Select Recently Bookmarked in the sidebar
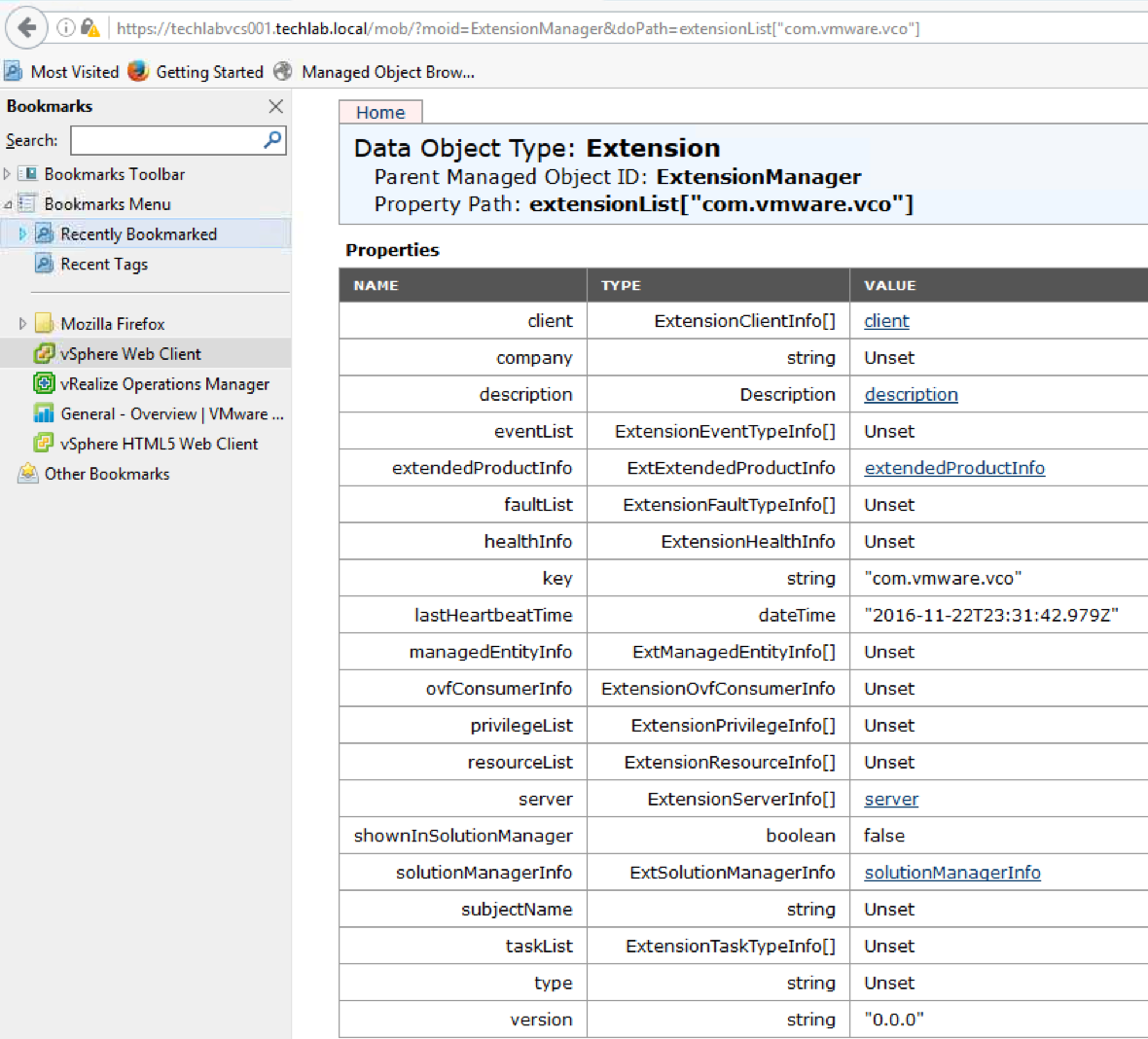This screenshot has height=1039, width=1148. (138, 234)
